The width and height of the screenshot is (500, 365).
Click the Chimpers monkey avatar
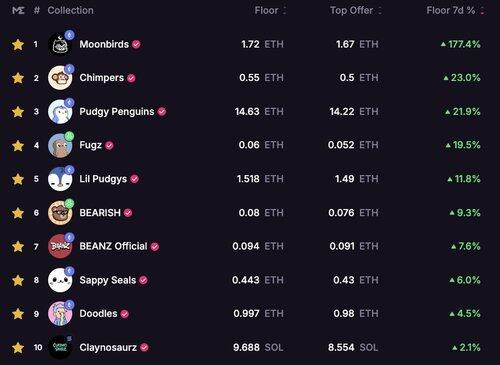pos(60,78)
